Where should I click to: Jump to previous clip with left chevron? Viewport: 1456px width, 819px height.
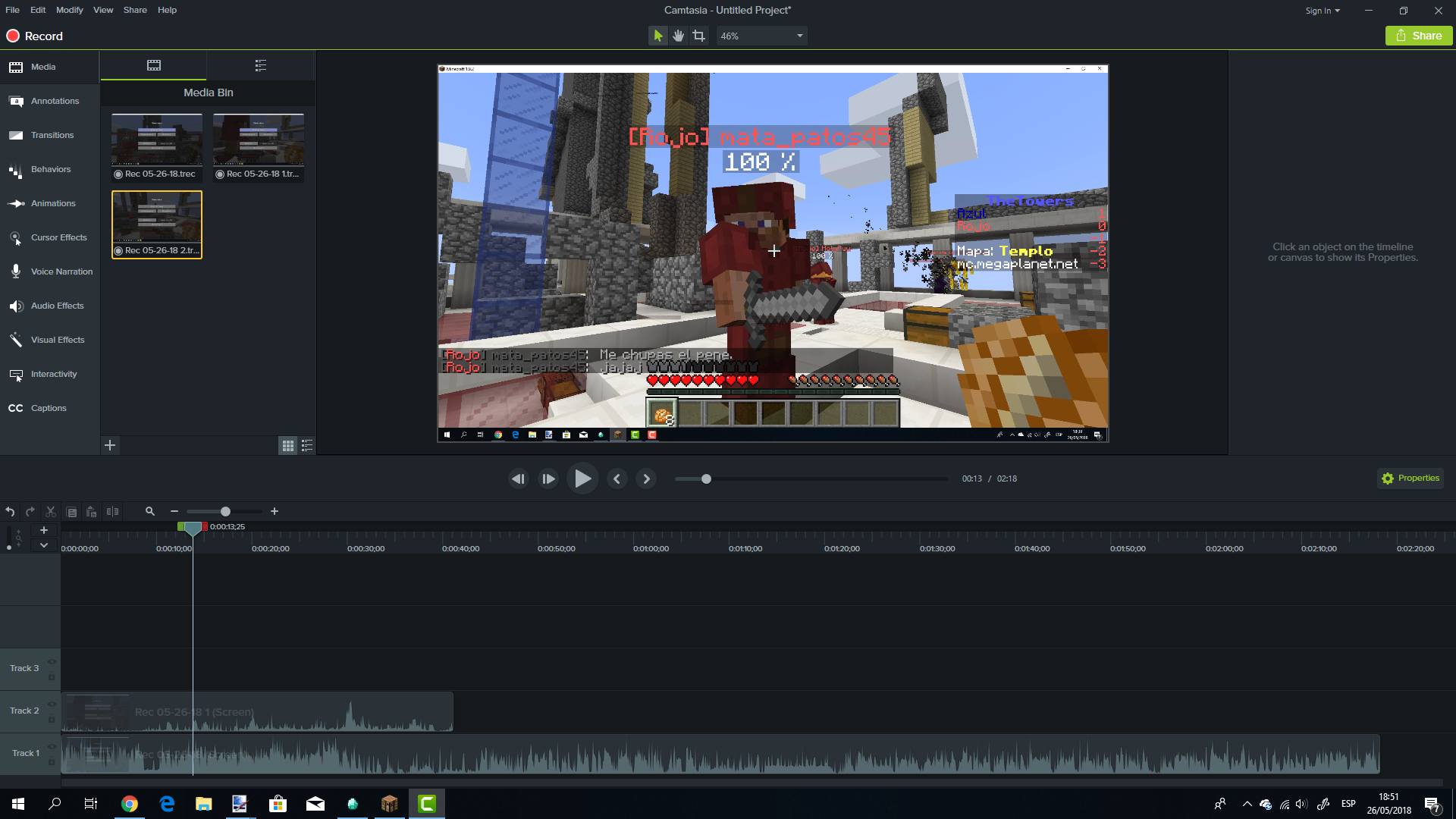pyautogui.click(x=617, y=479)
